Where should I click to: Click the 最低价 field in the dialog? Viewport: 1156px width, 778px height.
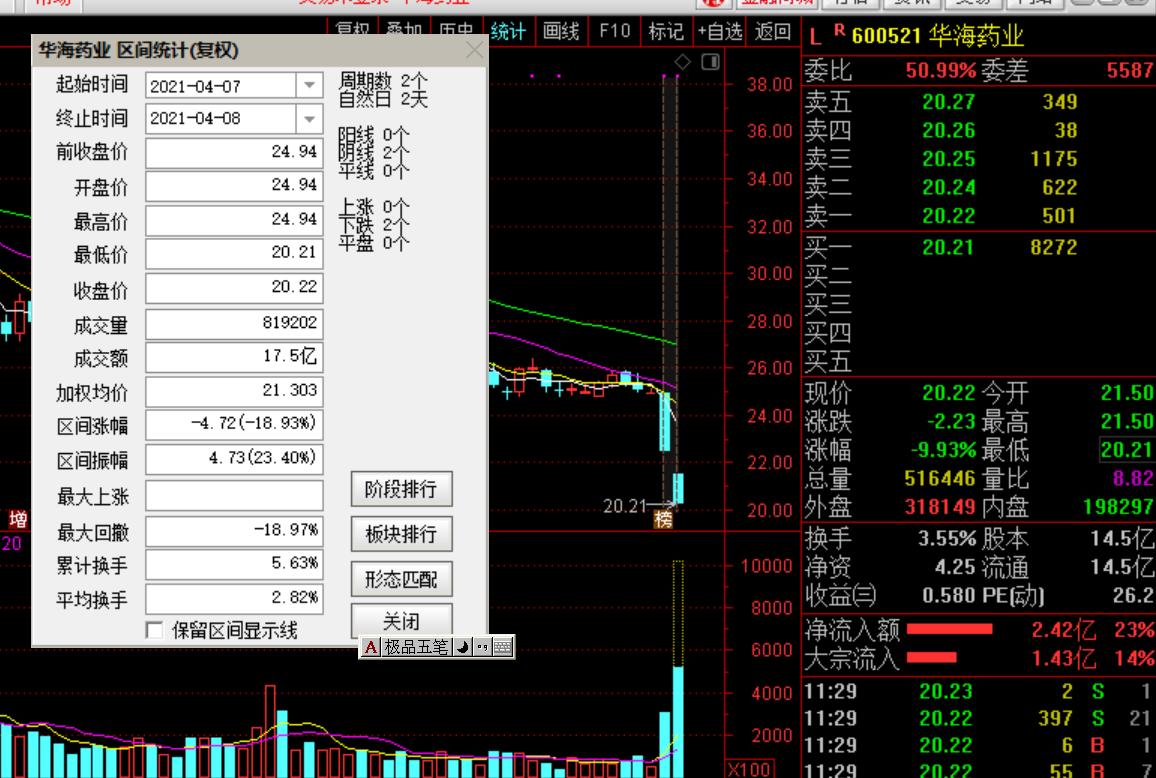pos(234,254)
